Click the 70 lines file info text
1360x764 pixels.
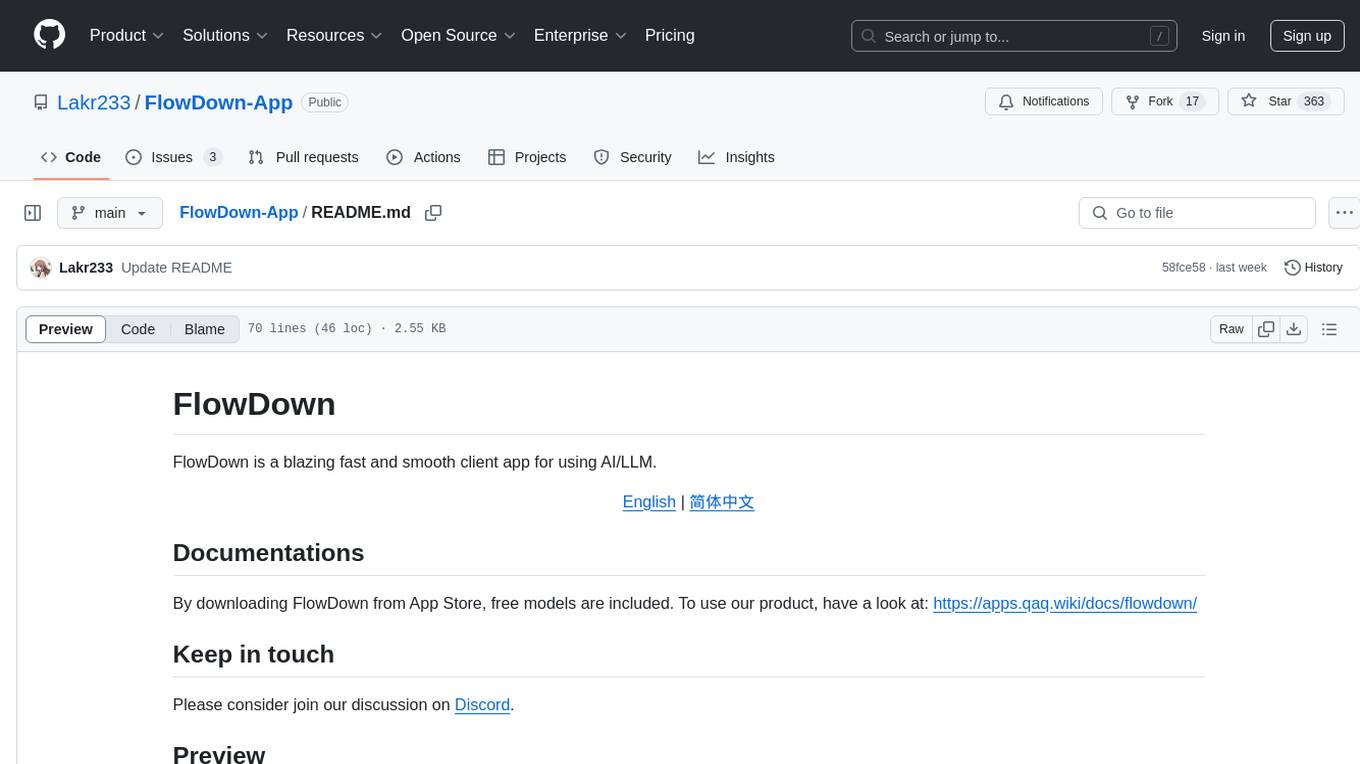click(x=346, y=329)
